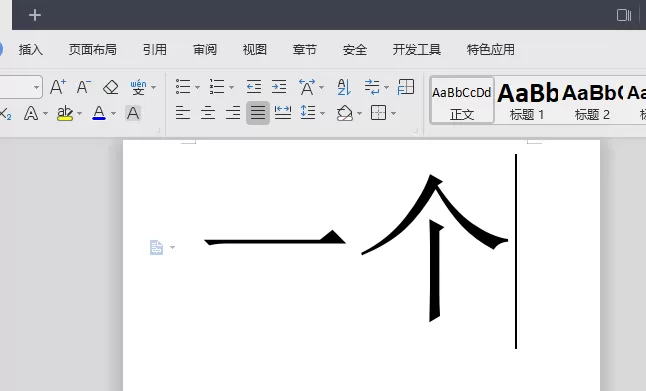Align text left
Viewport: 646px width, 391px height.
point(183,112)
